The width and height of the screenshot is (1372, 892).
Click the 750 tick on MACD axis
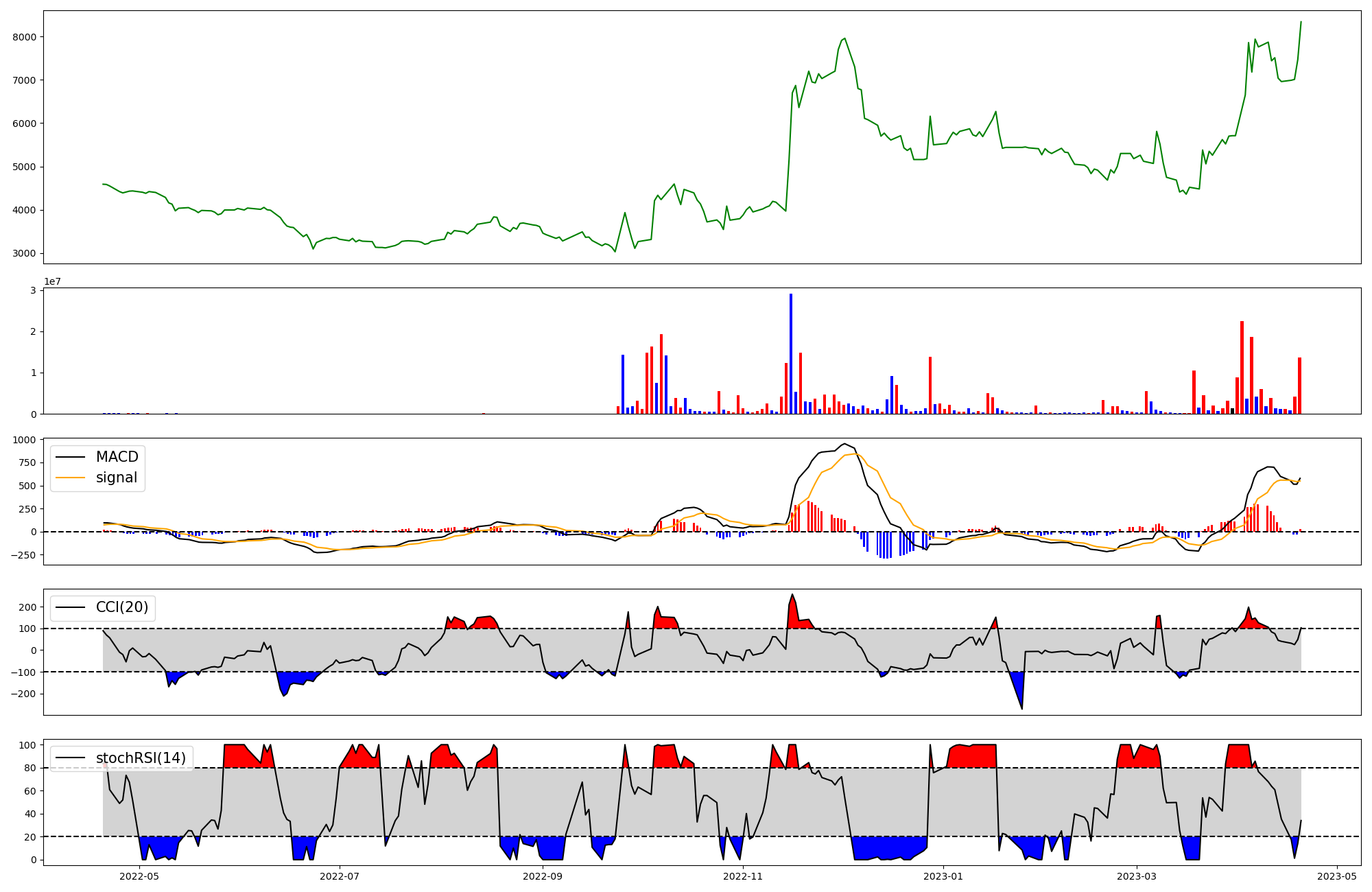pos(27,463)
